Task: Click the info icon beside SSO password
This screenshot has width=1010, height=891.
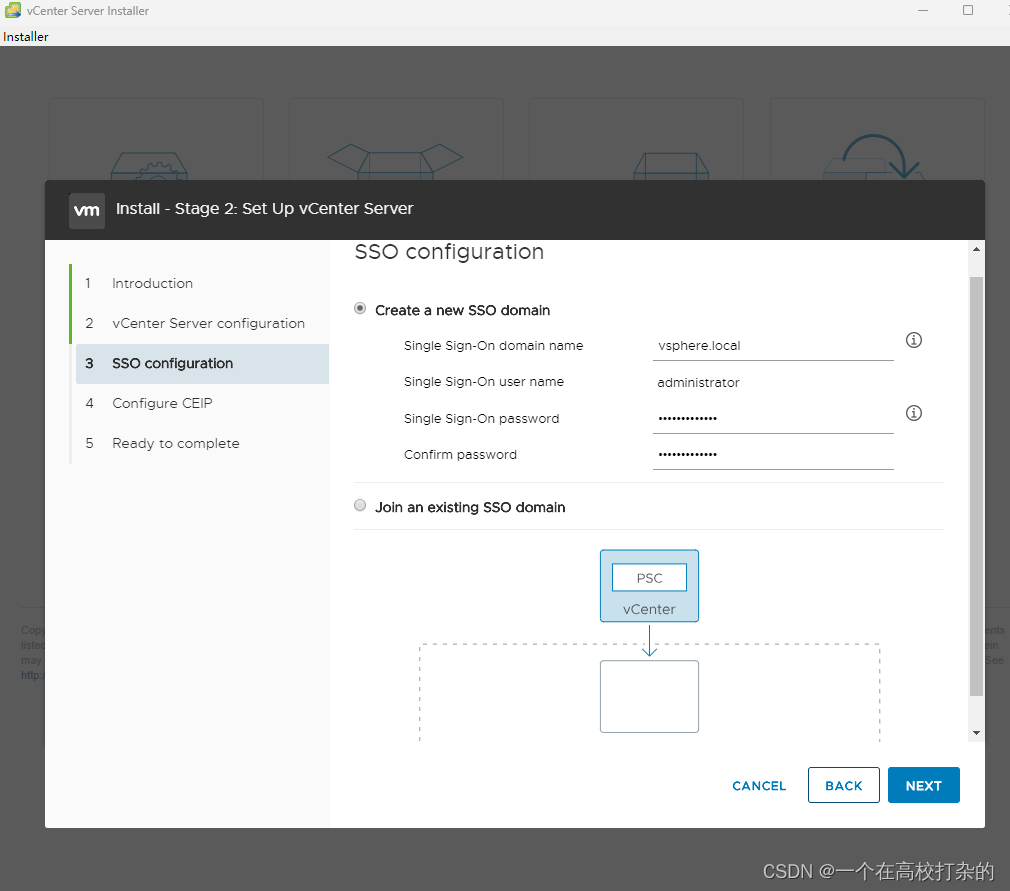Action: tap(913, 413)
